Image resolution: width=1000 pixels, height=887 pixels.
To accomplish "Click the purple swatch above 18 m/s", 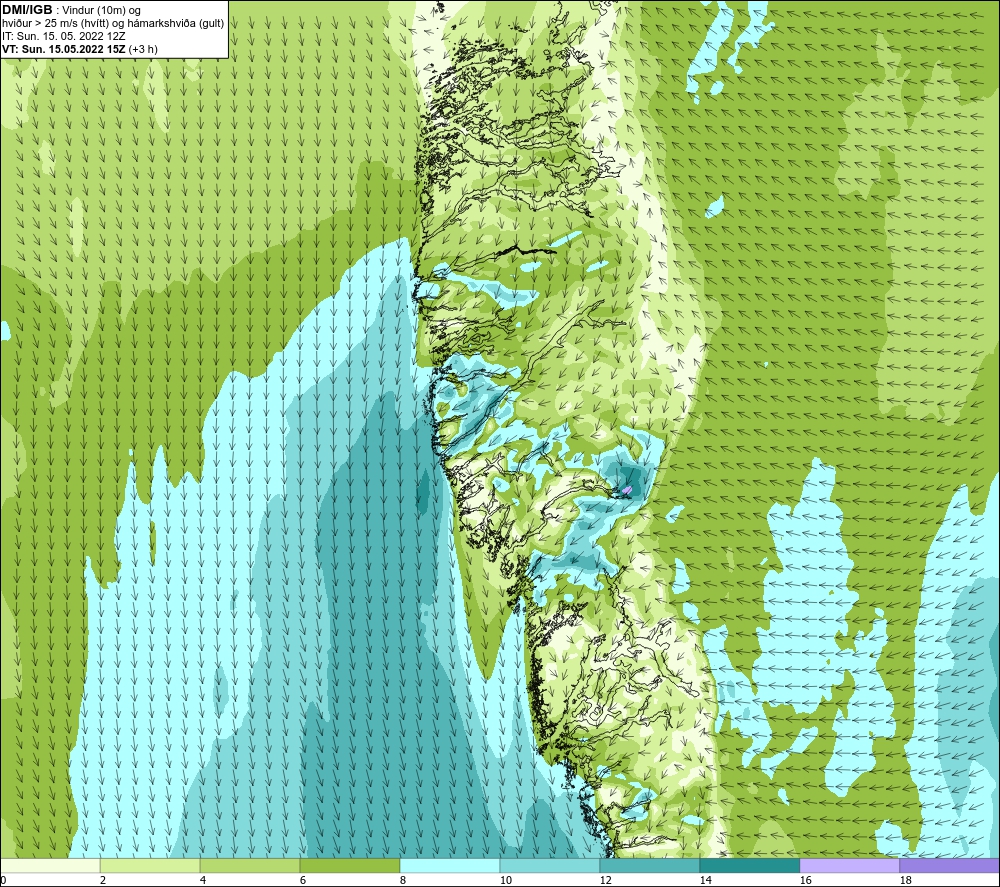I will pyautogui.click(x=949, y=865).
